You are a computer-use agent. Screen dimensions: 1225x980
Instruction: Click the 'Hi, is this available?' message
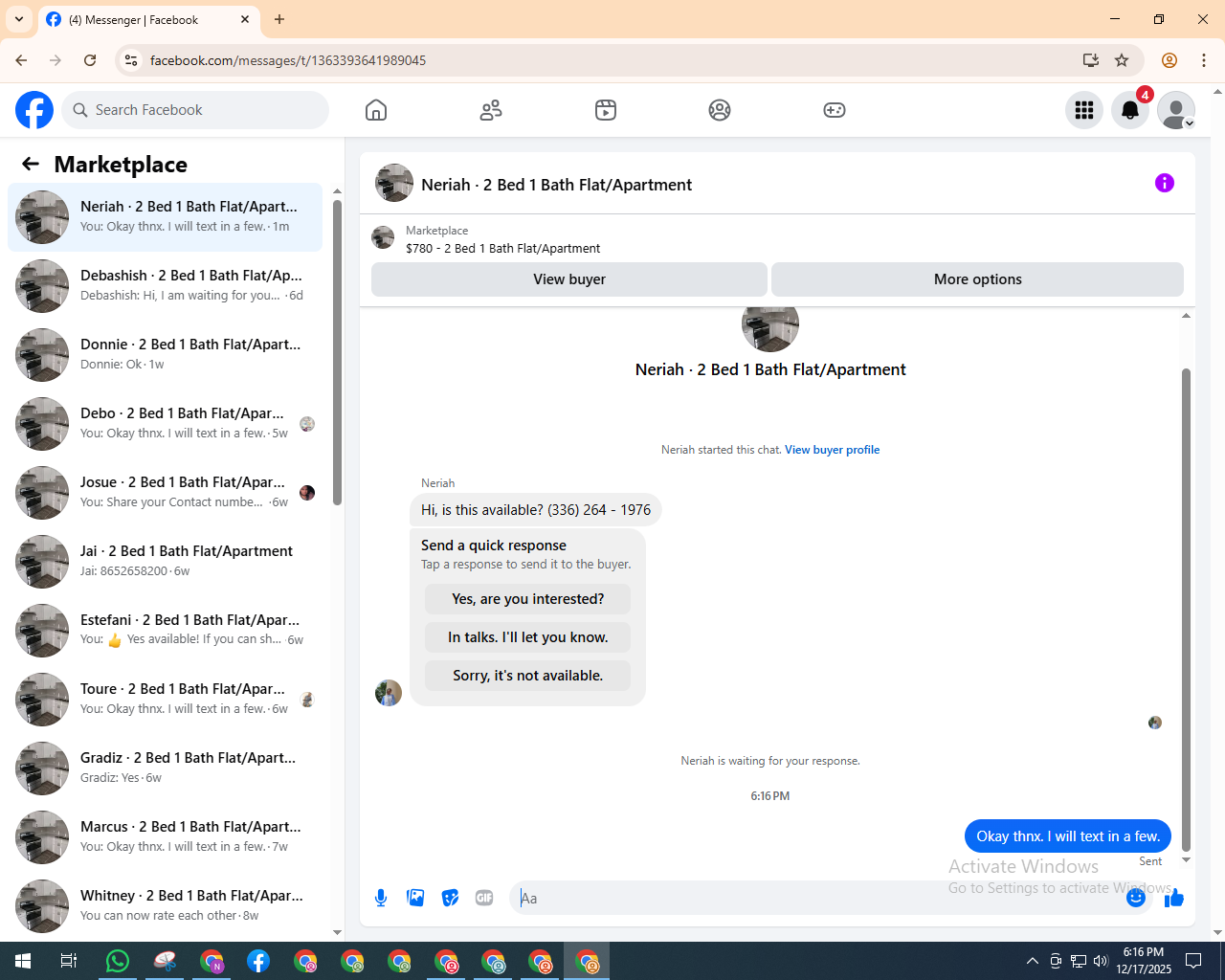coord(536,510)
